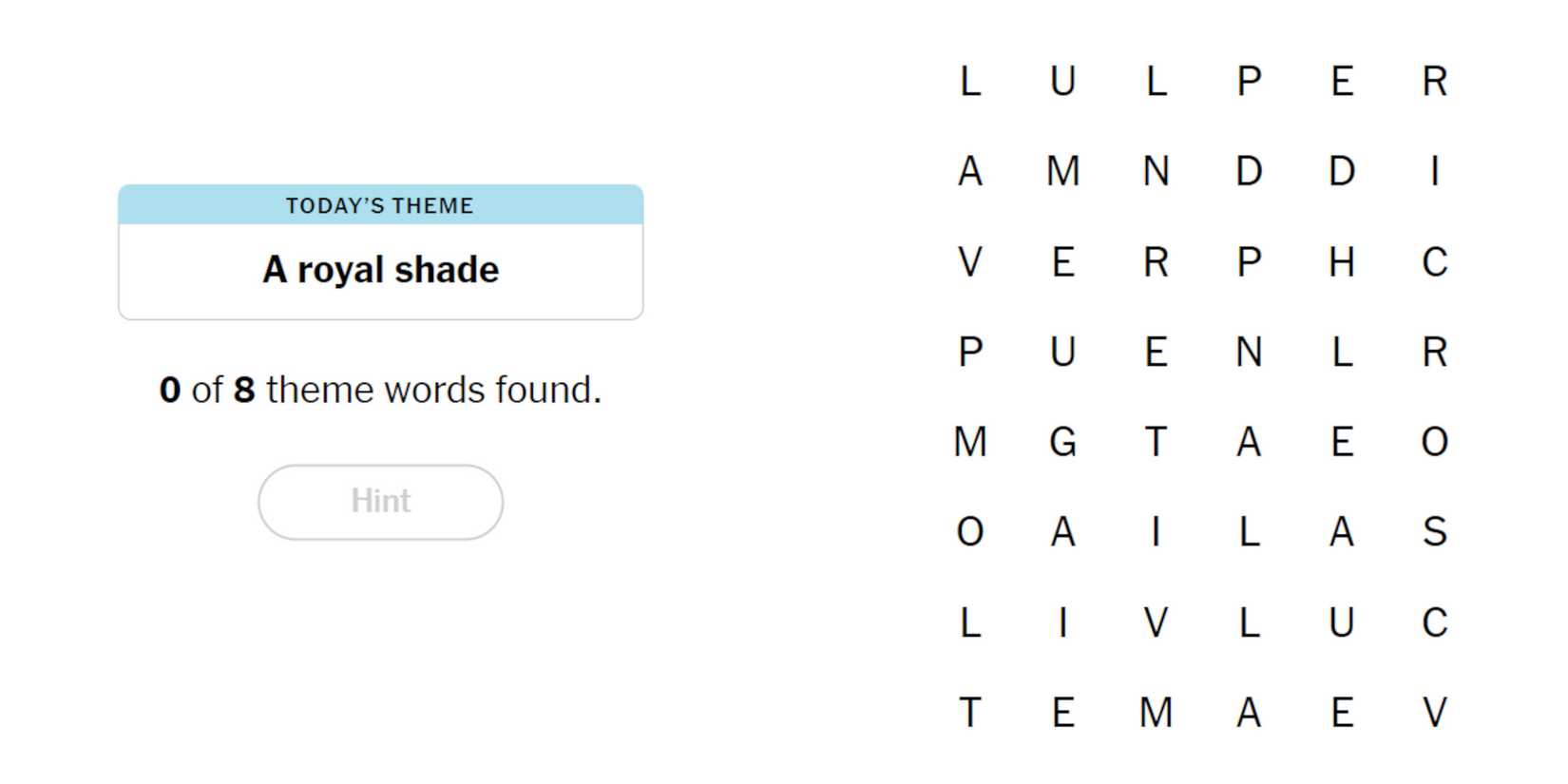Select the L in the grid's top-left corner
This screenshot has height=784, width=1568.
pos(969,82)
